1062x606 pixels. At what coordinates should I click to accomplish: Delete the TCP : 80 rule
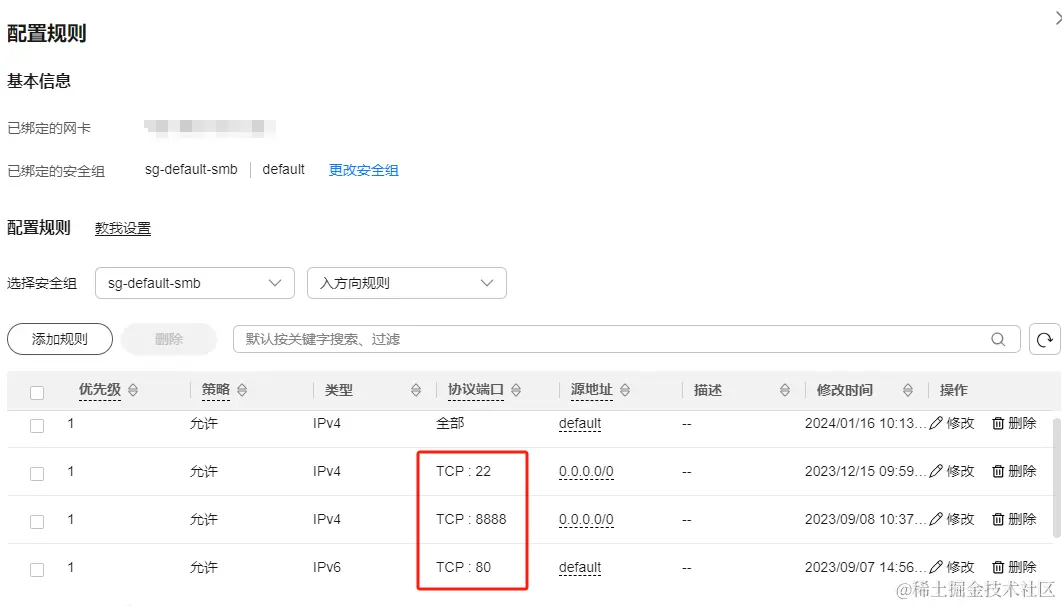click(1014, 567)
